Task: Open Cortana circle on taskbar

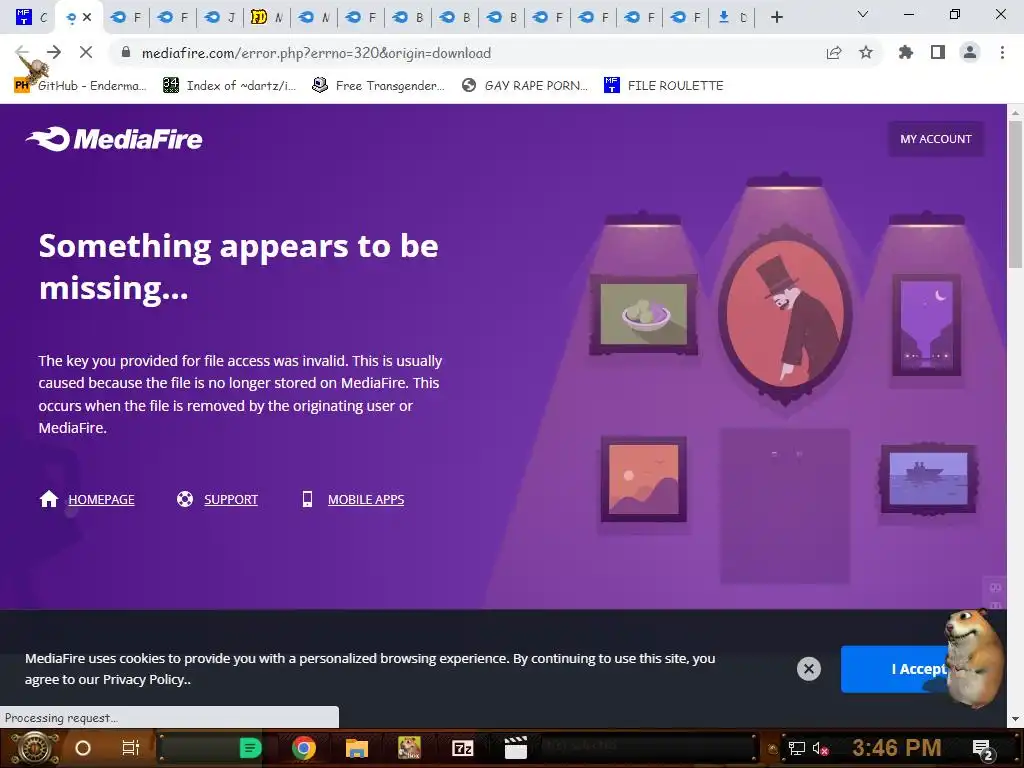Action: click(x=83, y=748)
